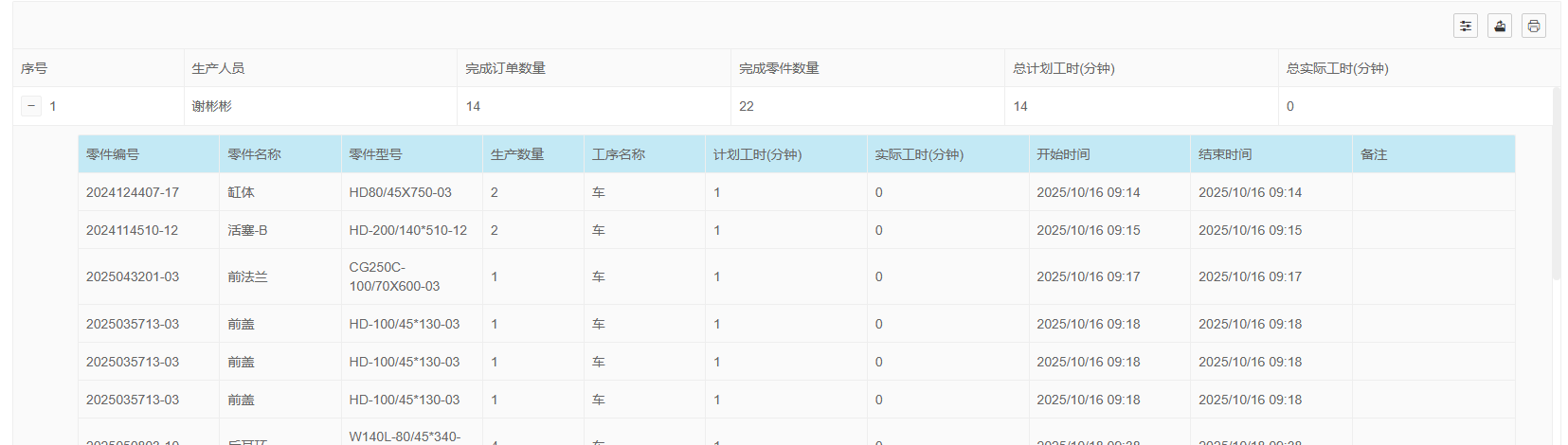Click the 活塞-B part name cell

pos(247,230)
